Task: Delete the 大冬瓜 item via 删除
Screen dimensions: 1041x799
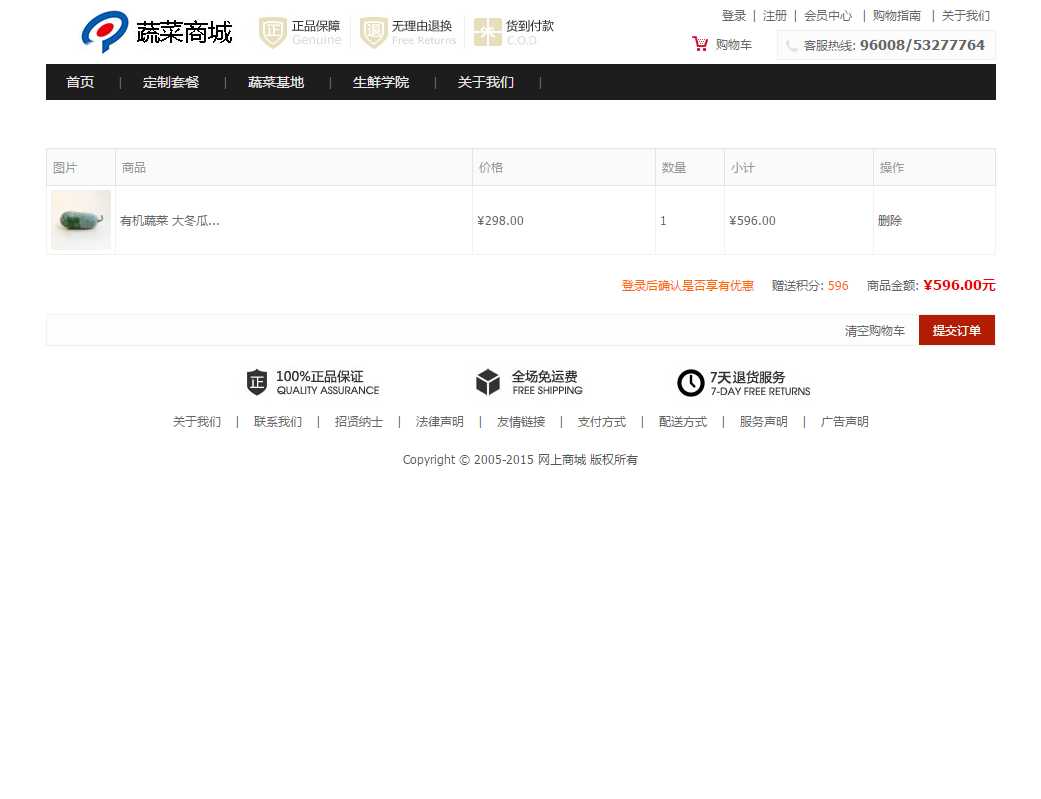Action: pyautogui.click(x=890, y=221)
